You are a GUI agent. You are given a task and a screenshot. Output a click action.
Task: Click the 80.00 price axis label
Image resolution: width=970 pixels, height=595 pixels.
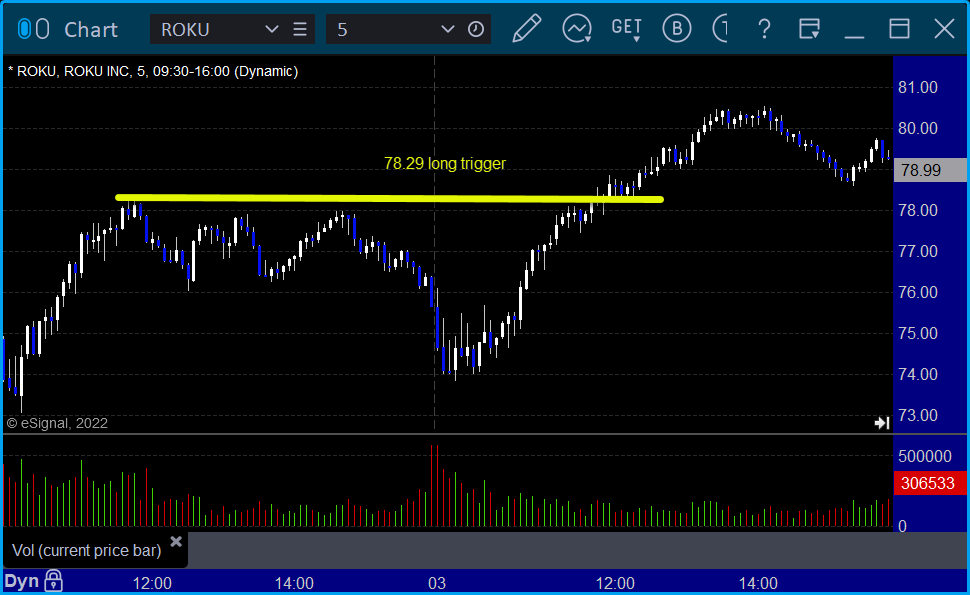[x=918, y=128]
